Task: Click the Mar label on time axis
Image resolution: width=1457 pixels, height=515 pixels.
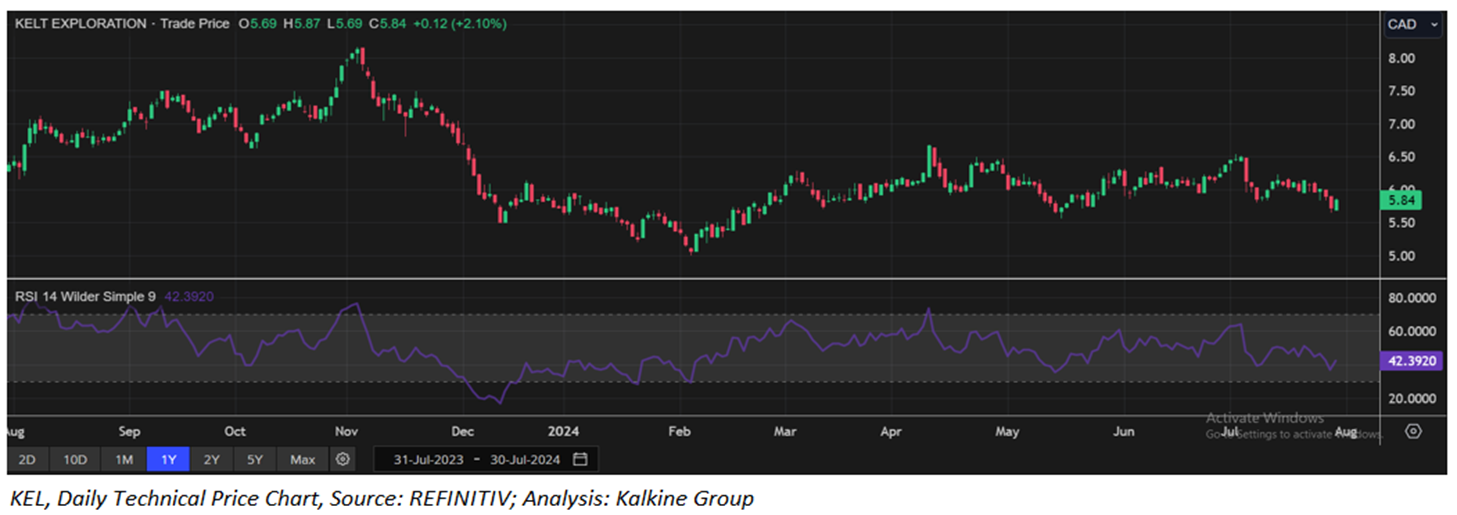Action: pyautogui.click(x=785, y=432)
